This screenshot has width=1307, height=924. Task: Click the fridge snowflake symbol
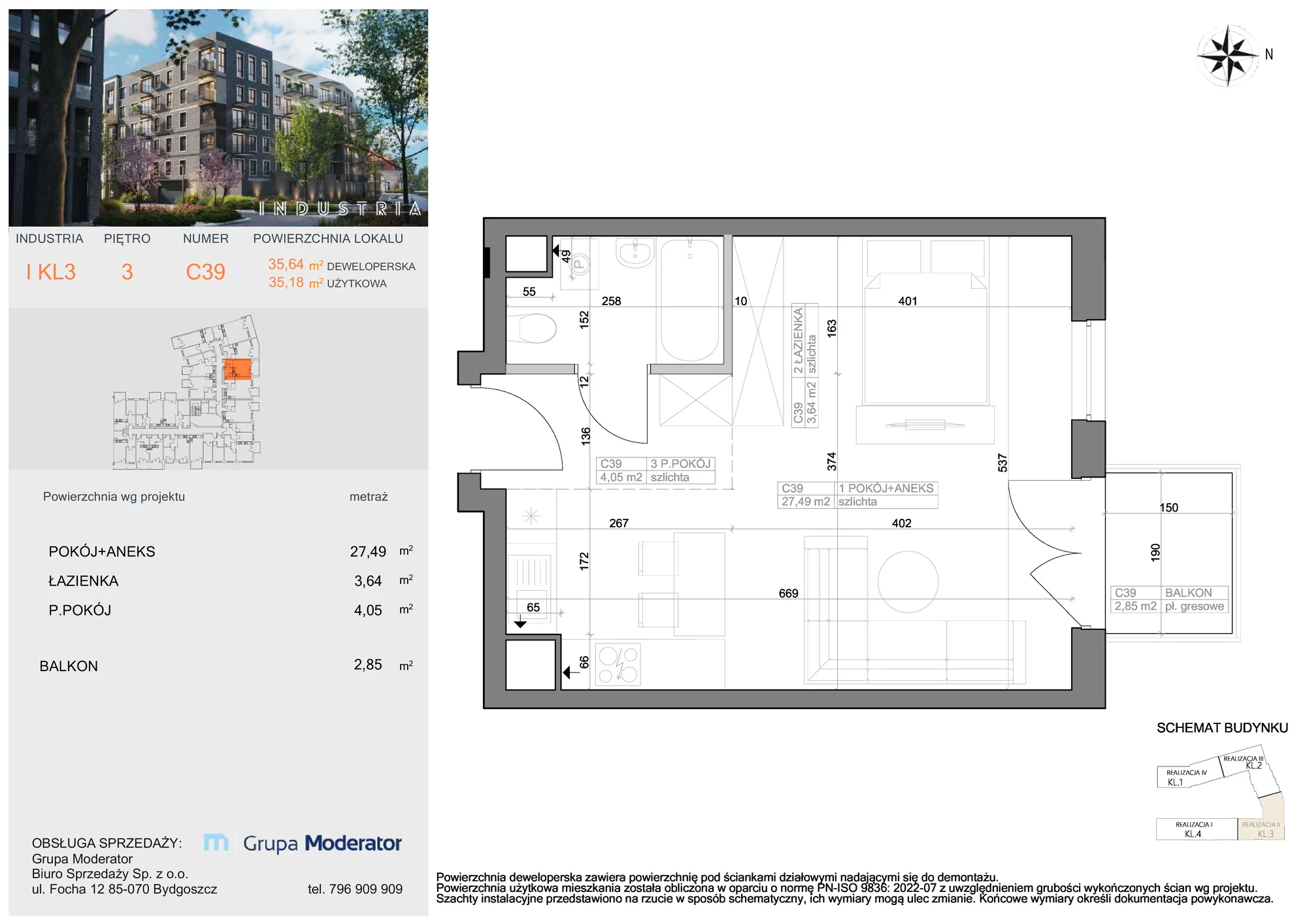click(x=531, y=516)
